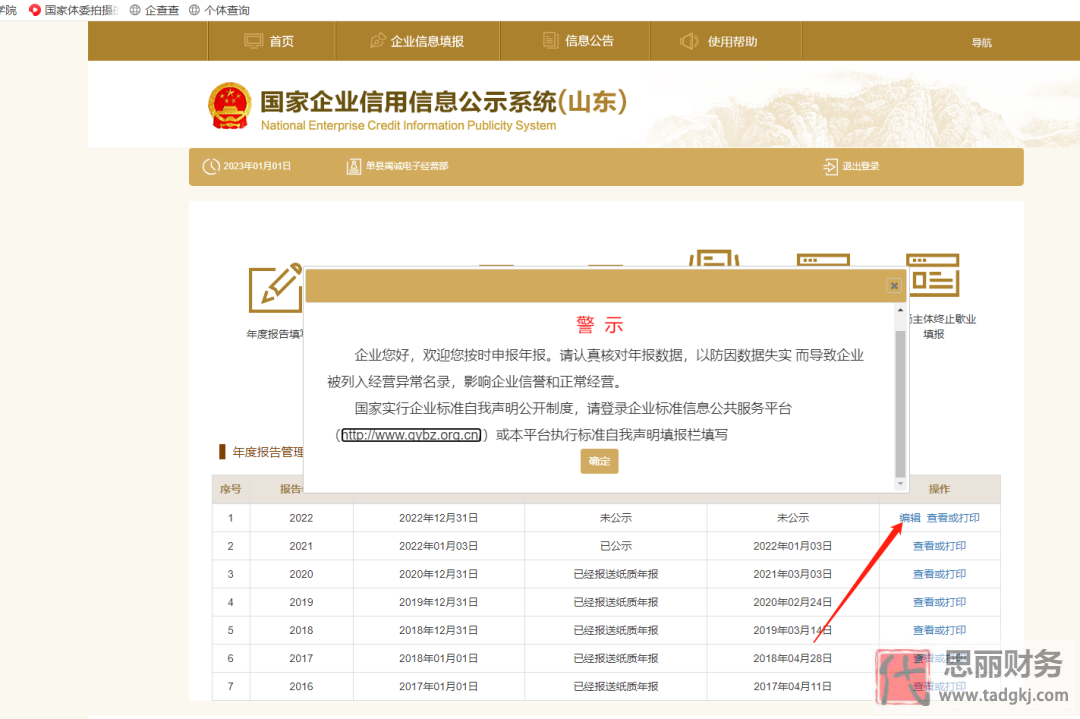The image size is (1080, 719).
Task: Click the logout arrow icon next to 退出登录
Action: tap(830, 166)
